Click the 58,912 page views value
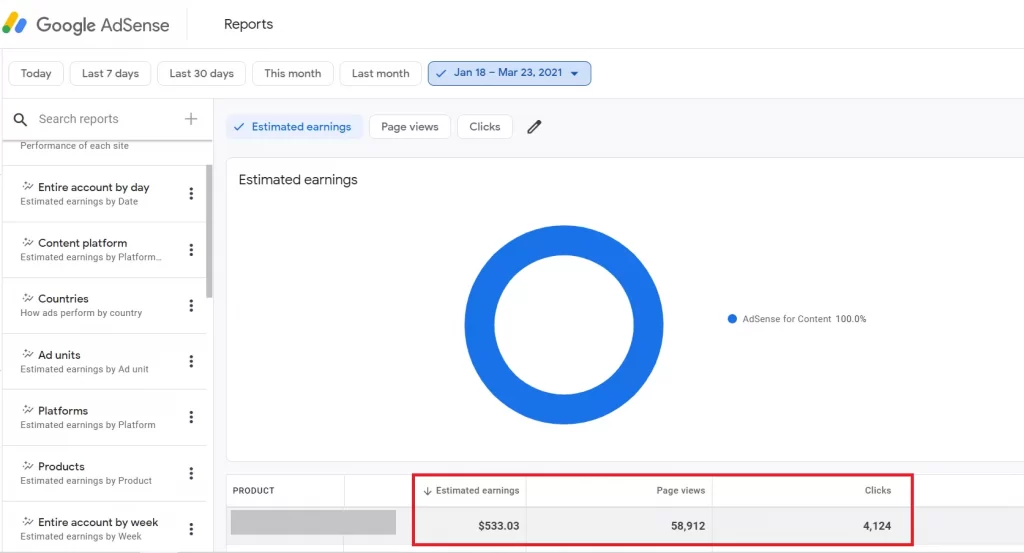Screen dimensions: 1024x553 point(688,526)
